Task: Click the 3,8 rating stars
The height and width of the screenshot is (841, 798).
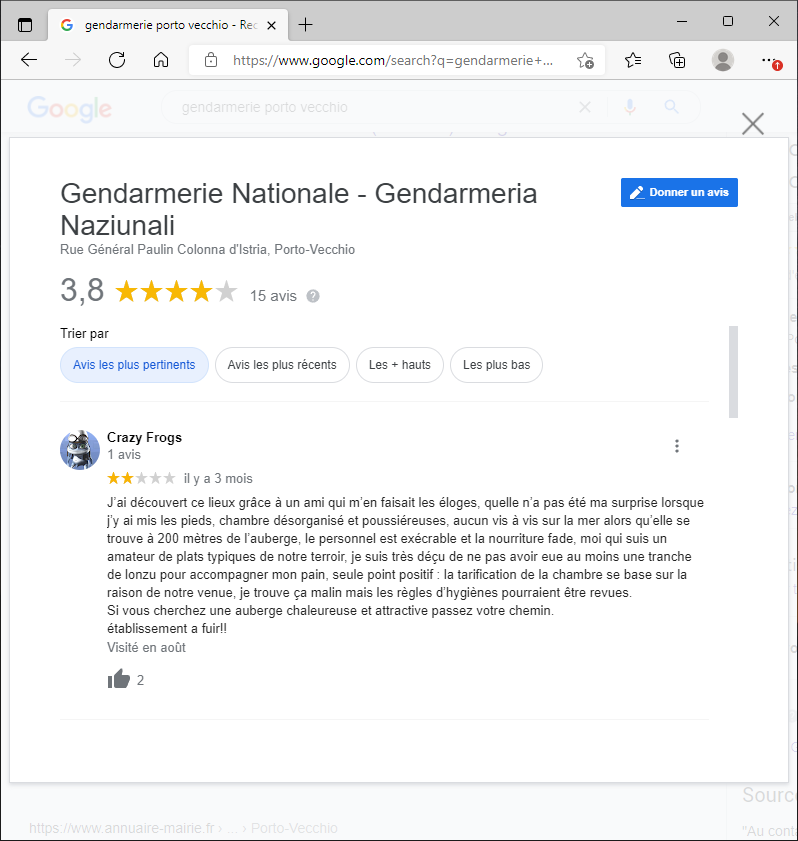Action: point(176,292)
